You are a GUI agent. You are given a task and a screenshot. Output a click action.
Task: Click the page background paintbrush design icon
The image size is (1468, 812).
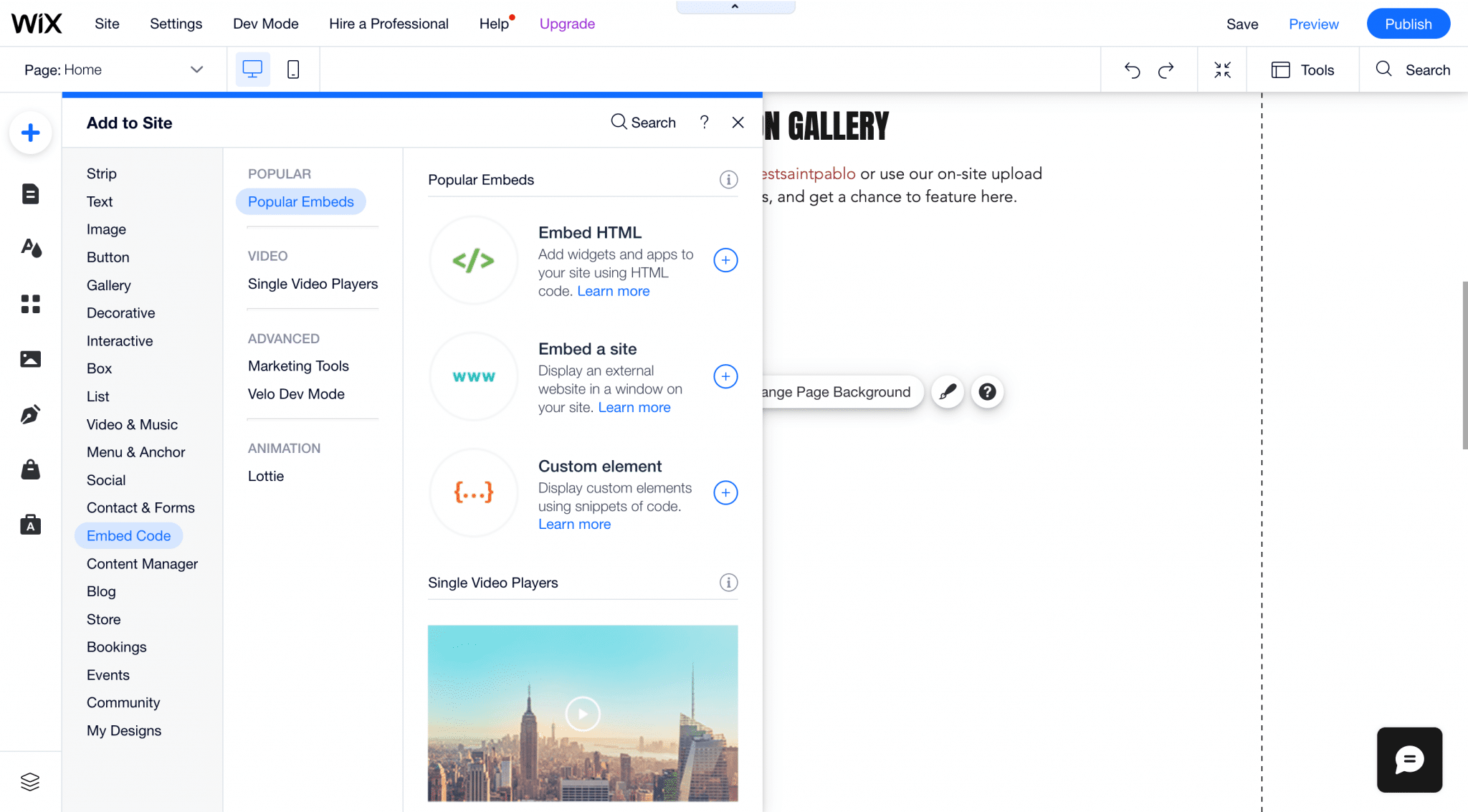[947, 392]
